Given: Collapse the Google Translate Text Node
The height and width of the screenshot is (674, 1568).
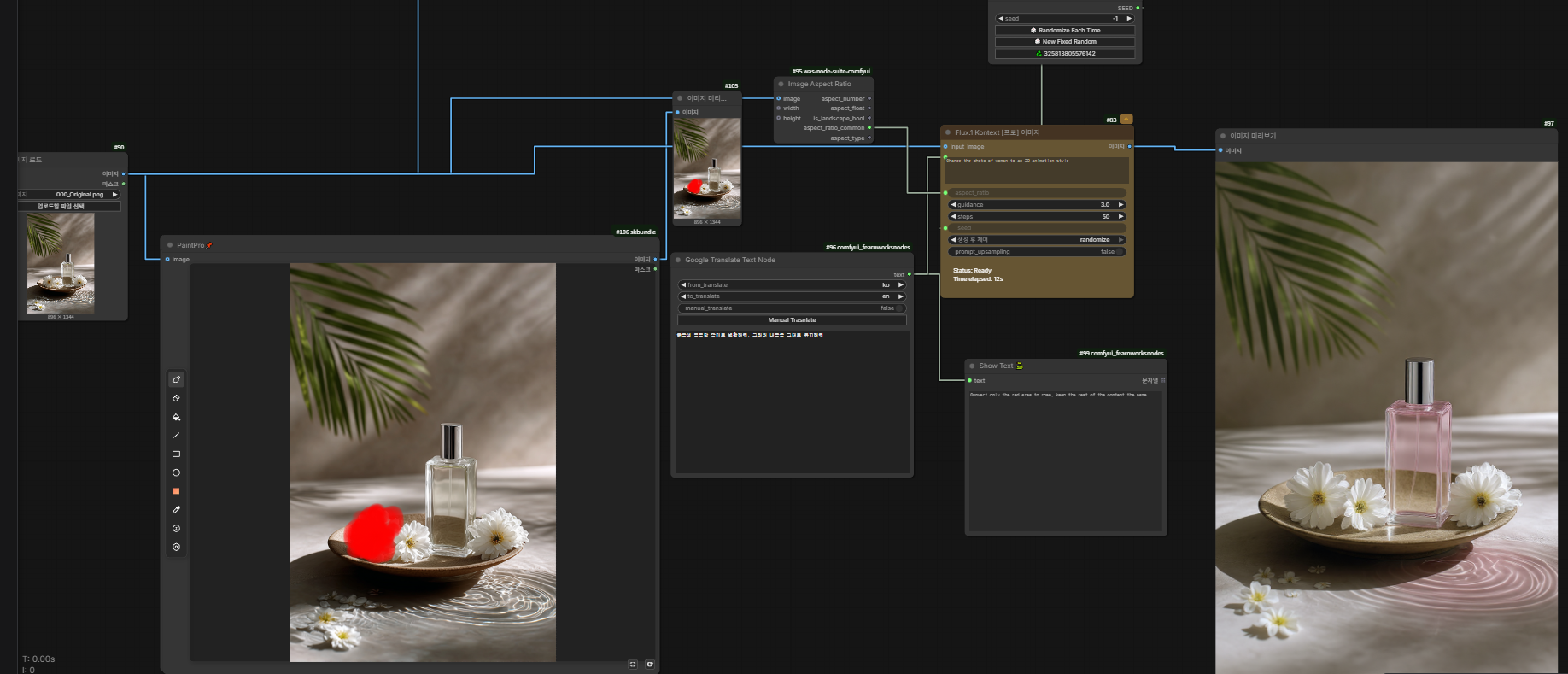Looking at the screenshot, I should (x=678, y=260).
